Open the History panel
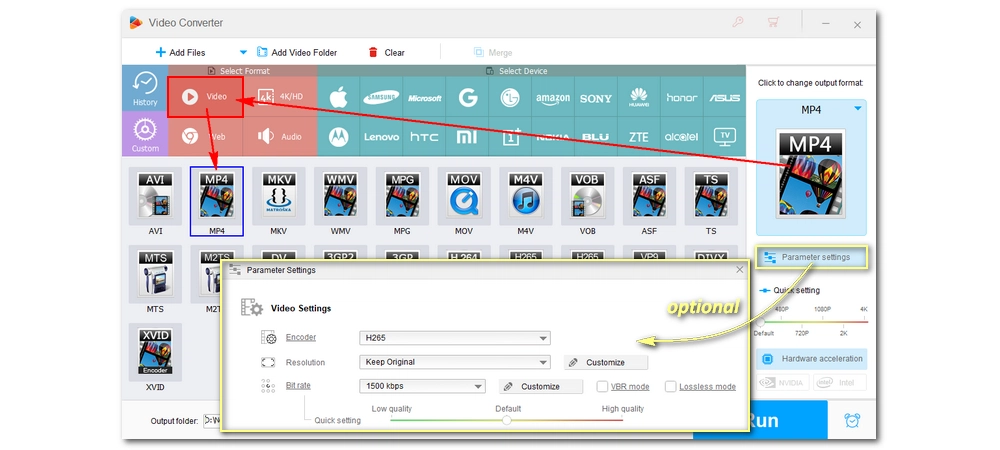 [x=145, y=88]
